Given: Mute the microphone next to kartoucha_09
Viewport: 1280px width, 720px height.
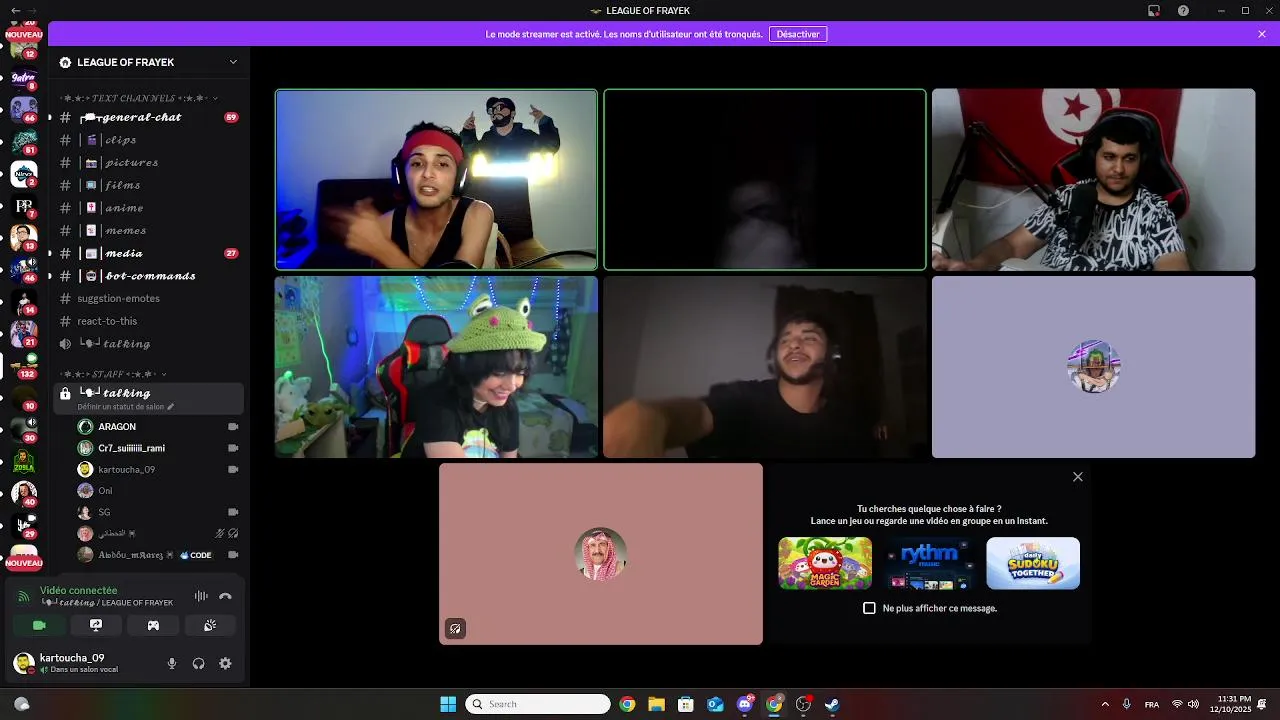Looking at the screenshot, I should (x=172, y=663).
